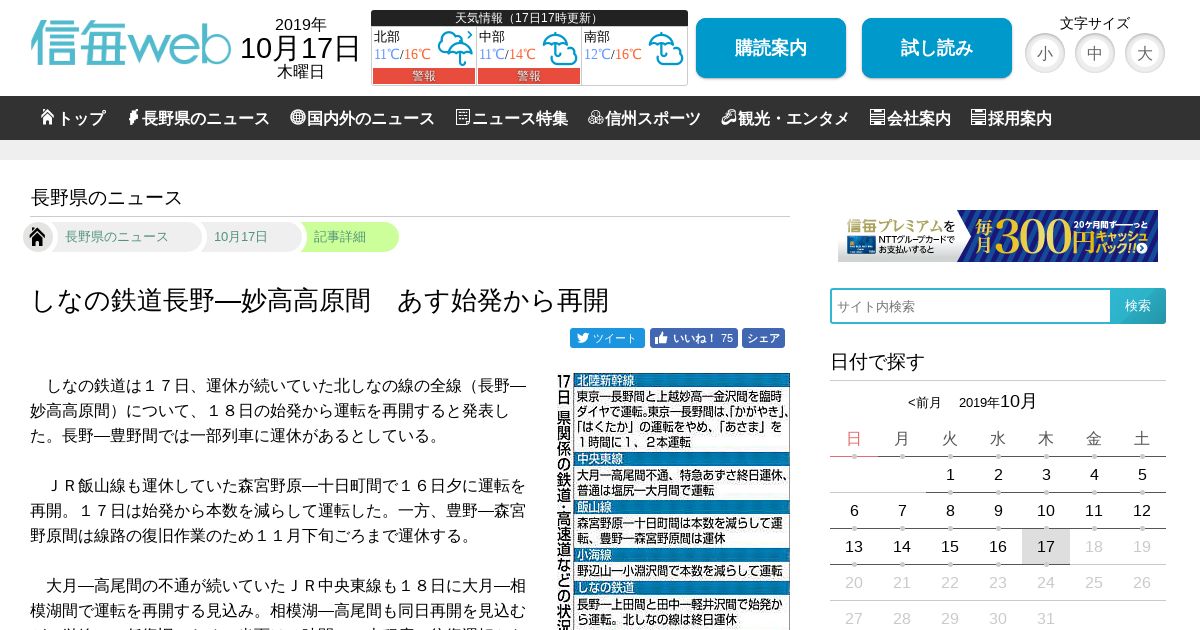Viewport: 1200px width, 630px height.
Task: Select highlighted calendar date 17
Action: (x=1046, y=547)
